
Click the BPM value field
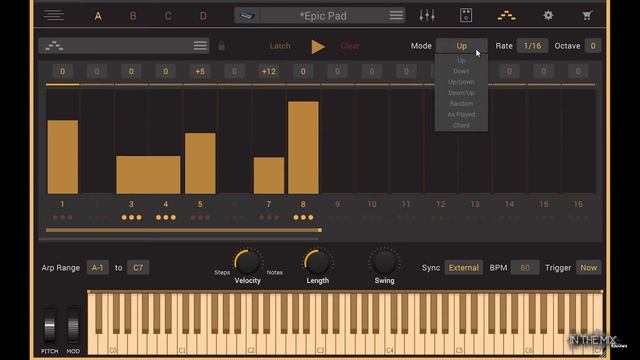coord(525,268)
